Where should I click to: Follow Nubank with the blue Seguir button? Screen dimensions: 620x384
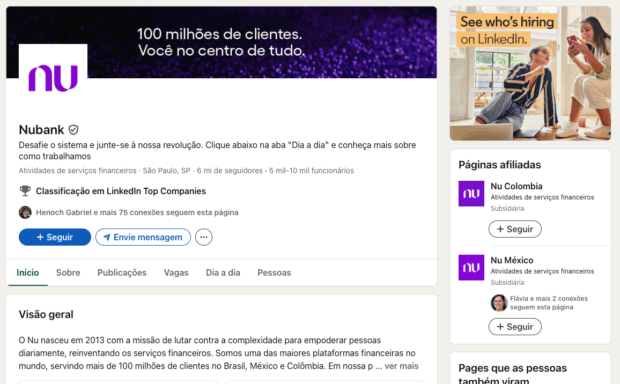(55, 237)
